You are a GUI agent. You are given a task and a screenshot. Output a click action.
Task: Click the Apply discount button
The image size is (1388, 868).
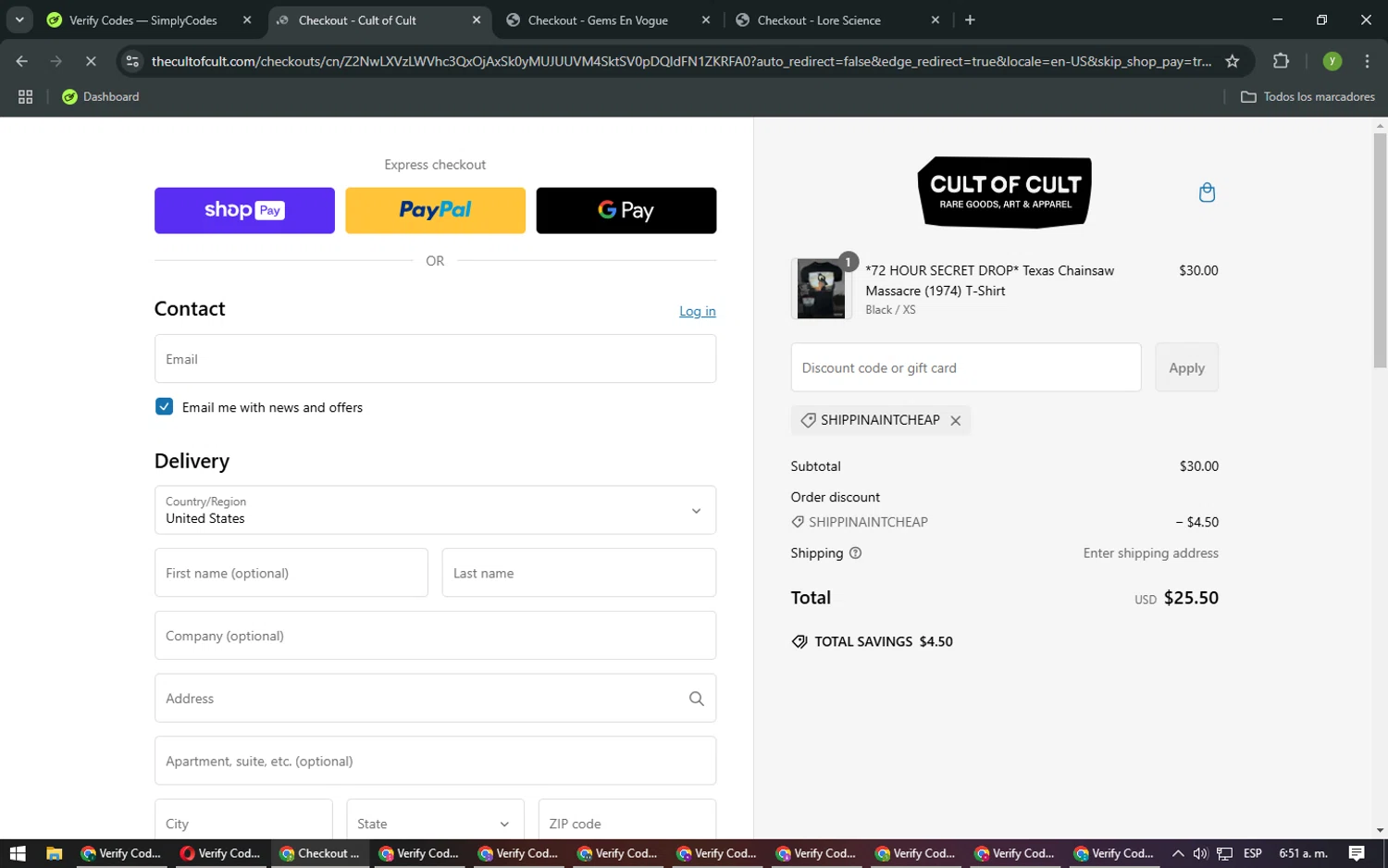pyautogui.click(x=1186, y=367)
